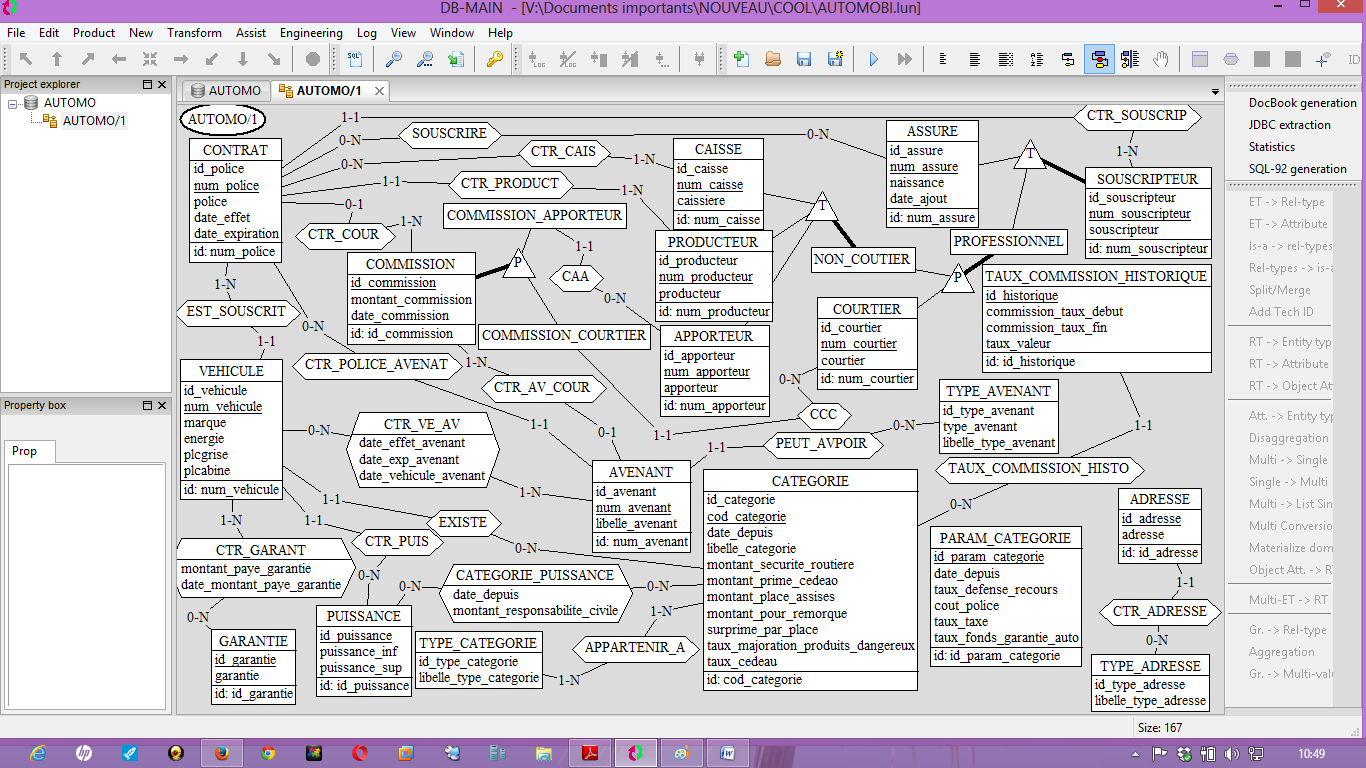Switch to graphical compact view icon
1366x768 pixels.
(1068, 59)
